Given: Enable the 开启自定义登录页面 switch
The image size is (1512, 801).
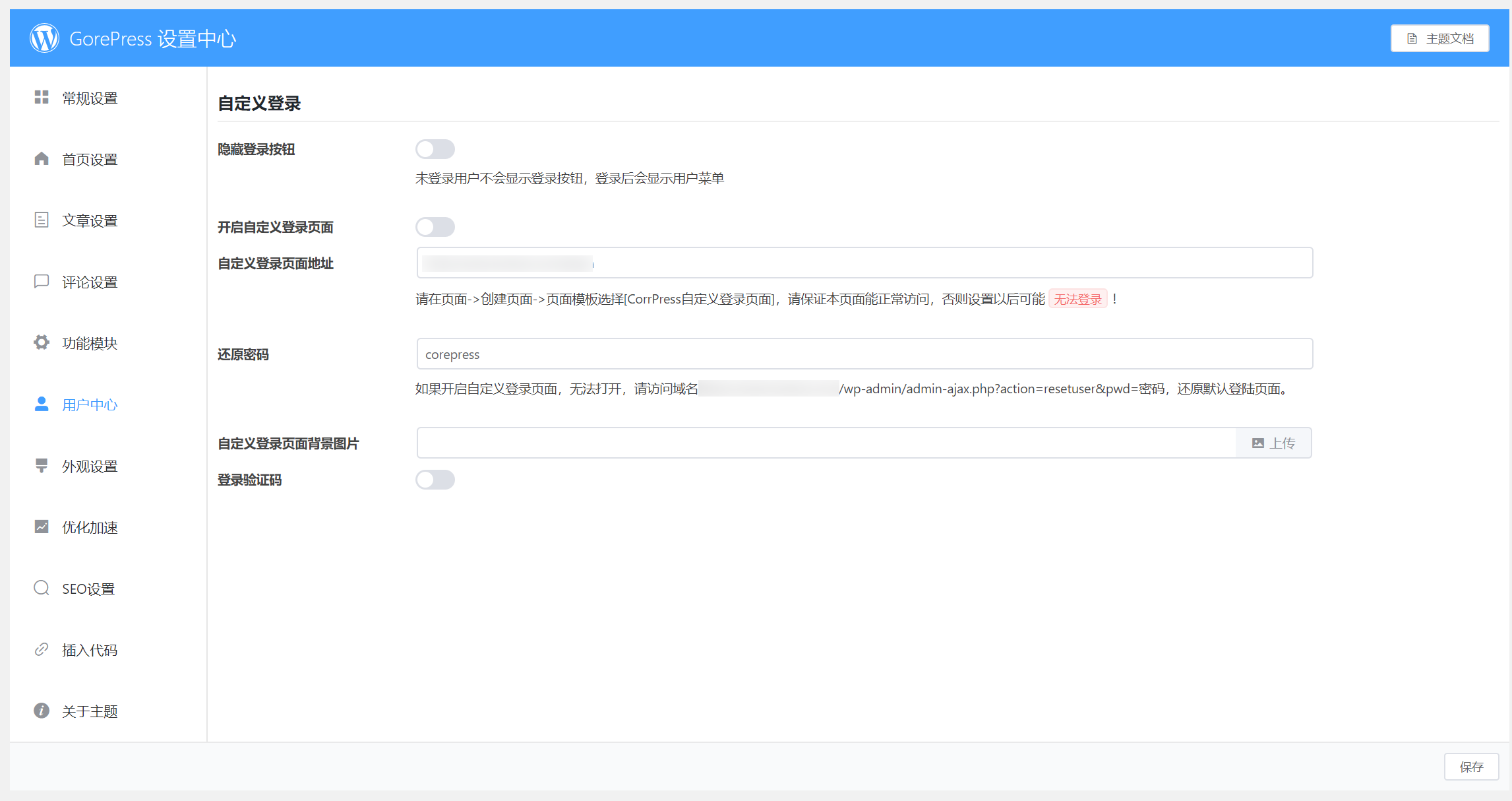Looking at the screenshot, I should coord(435,227).
